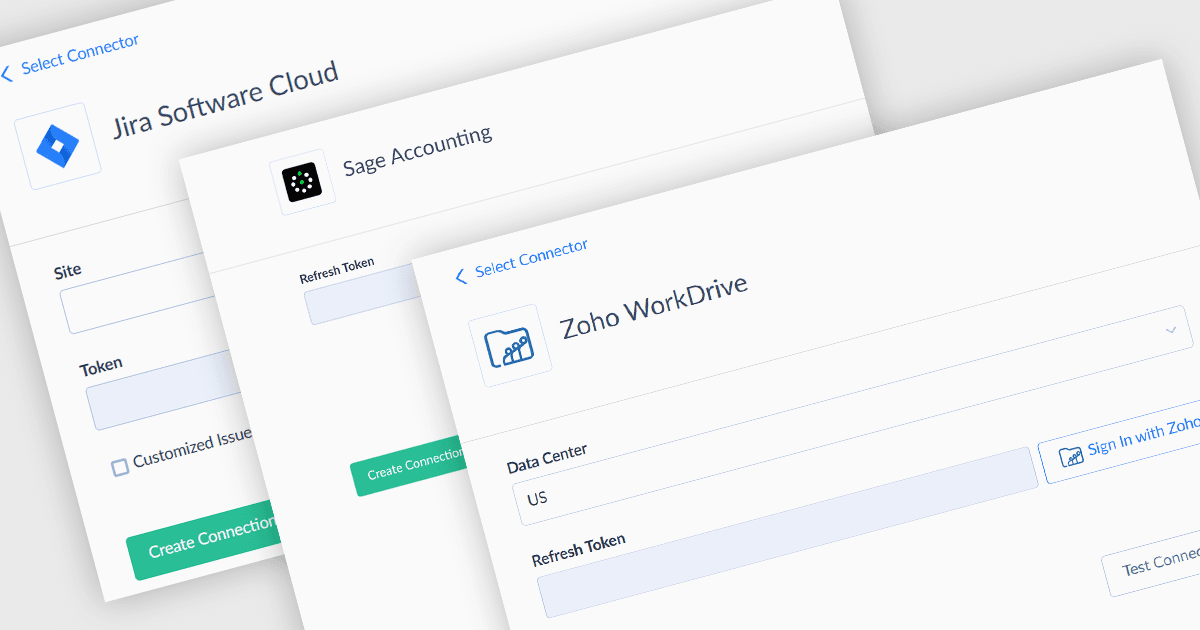Click Create Connection in the Sage Accounting panel
This screenshot has height=630, width=1200.
[x=408, y=467]
